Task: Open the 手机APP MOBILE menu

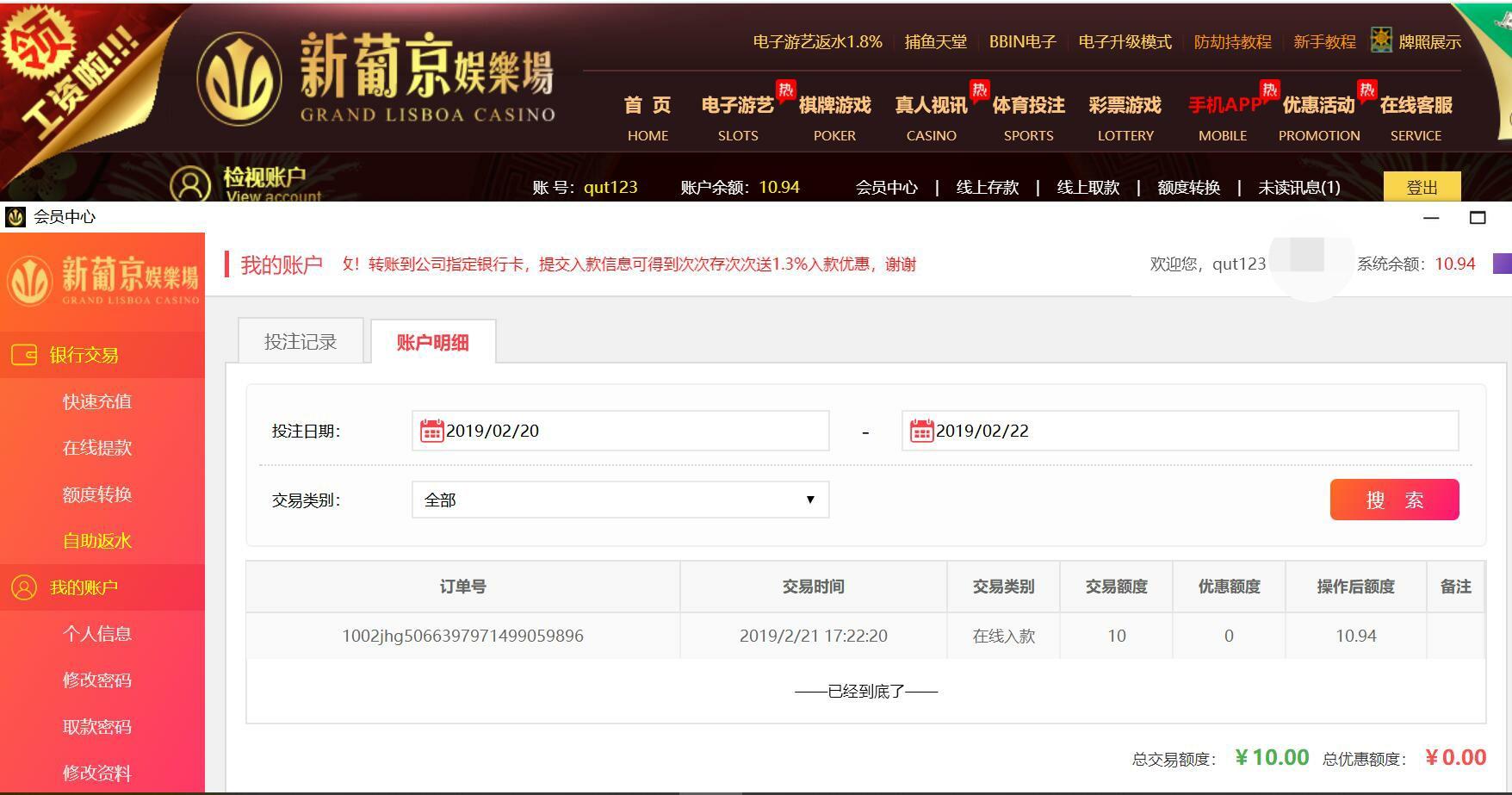Action: (x=1223, y=118)
